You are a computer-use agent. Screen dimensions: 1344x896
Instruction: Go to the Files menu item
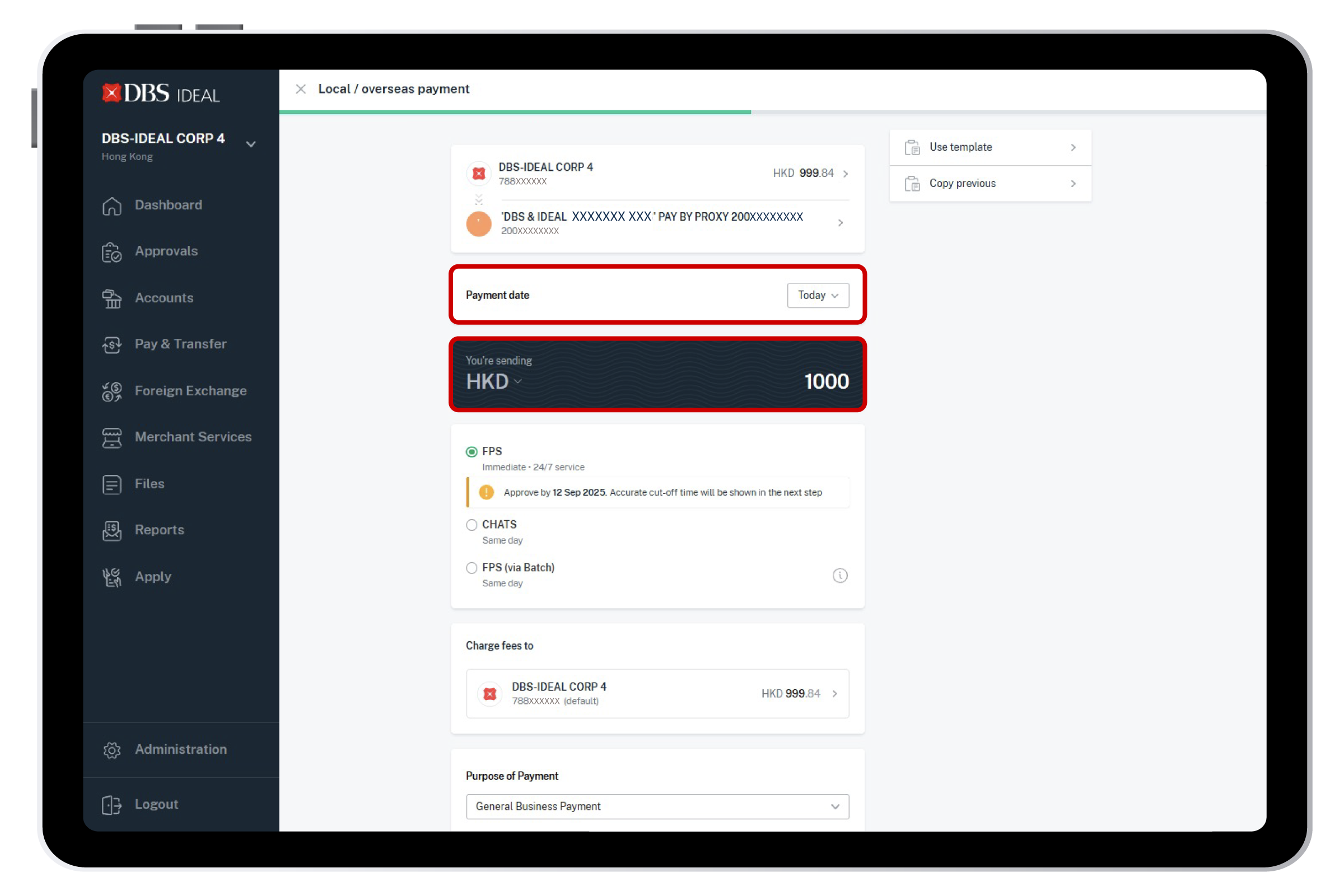pyautogui.click(x=149, y=484)
